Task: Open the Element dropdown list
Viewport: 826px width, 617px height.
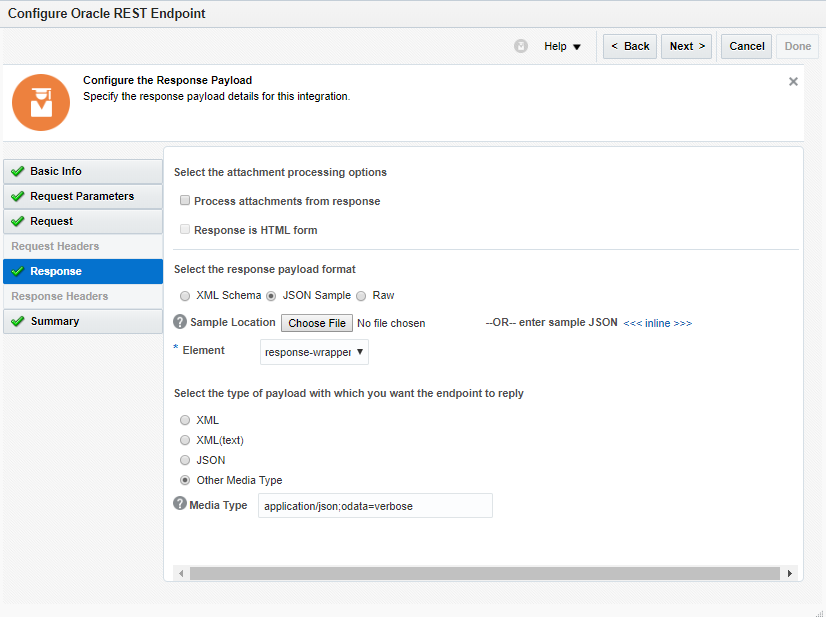Action: point(314,352)
